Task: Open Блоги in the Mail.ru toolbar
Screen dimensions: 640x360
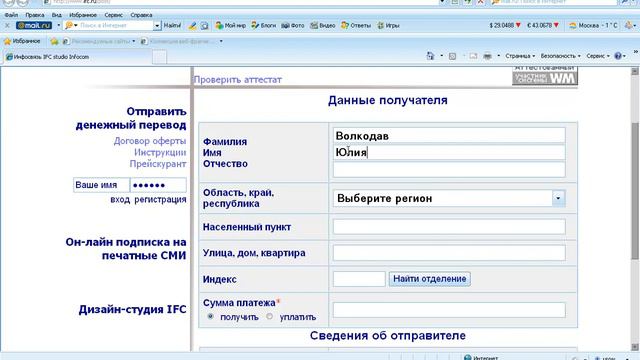Action: [x=264, y=25]
